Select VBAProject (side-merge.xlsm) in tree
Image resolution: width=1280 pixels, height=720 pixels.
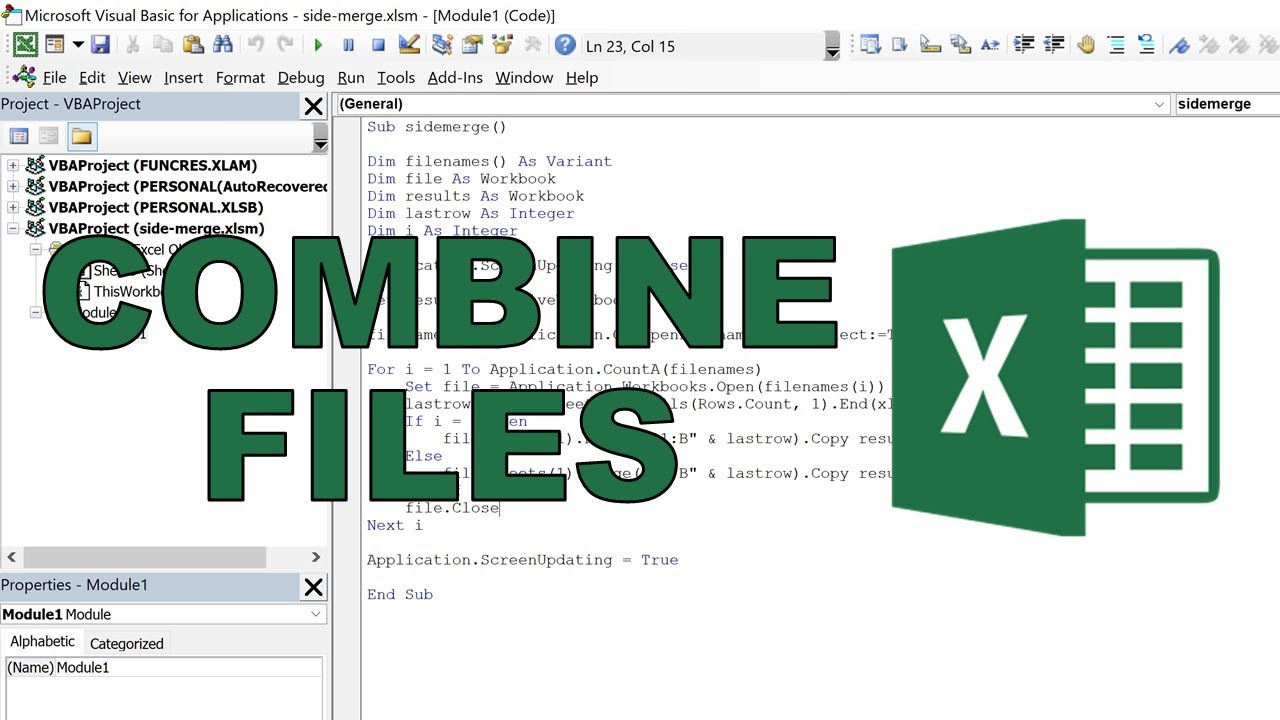[x=157, y=228]
